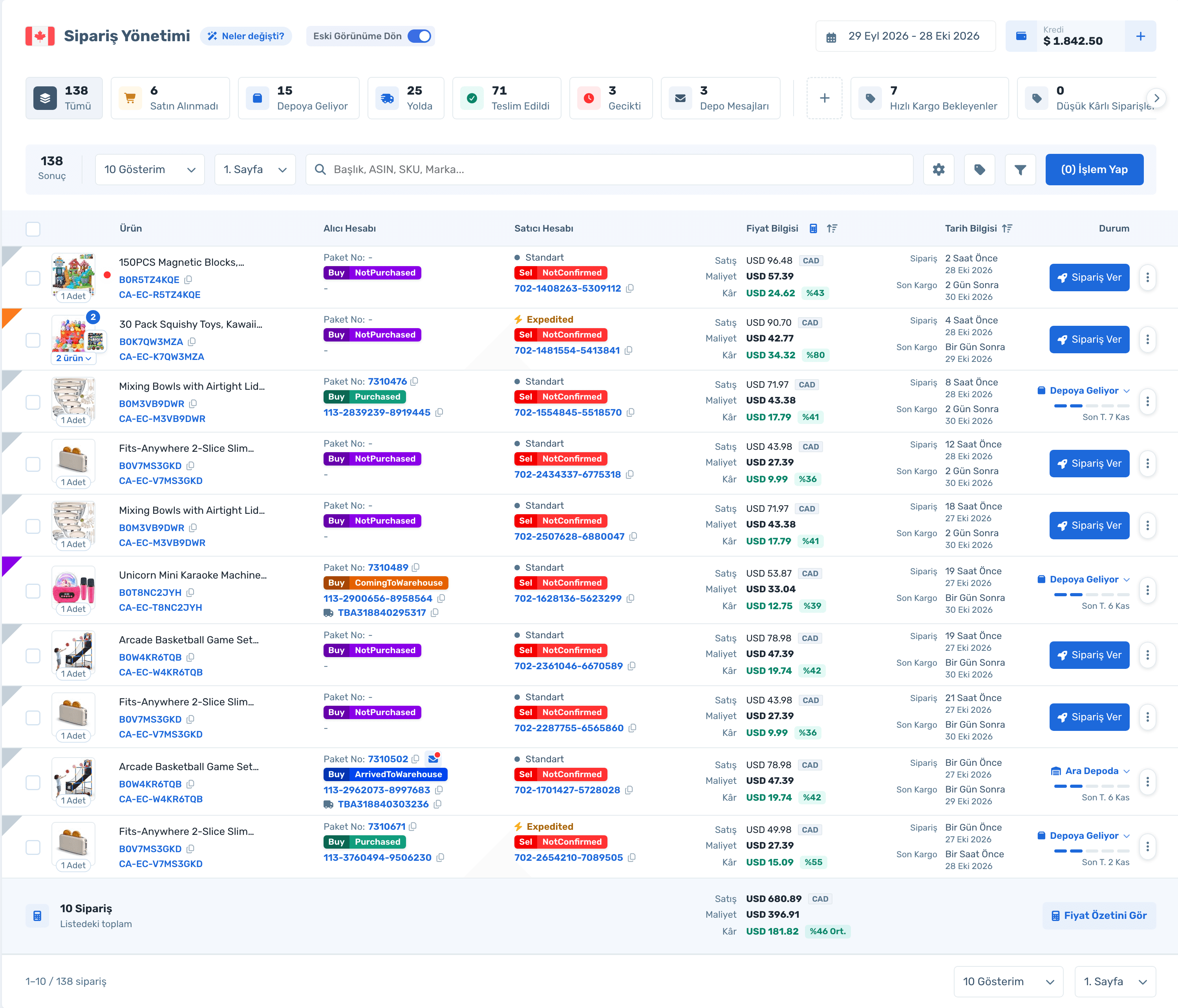Open bottom 10 Gösterim dropdown

pos(1009,981)
